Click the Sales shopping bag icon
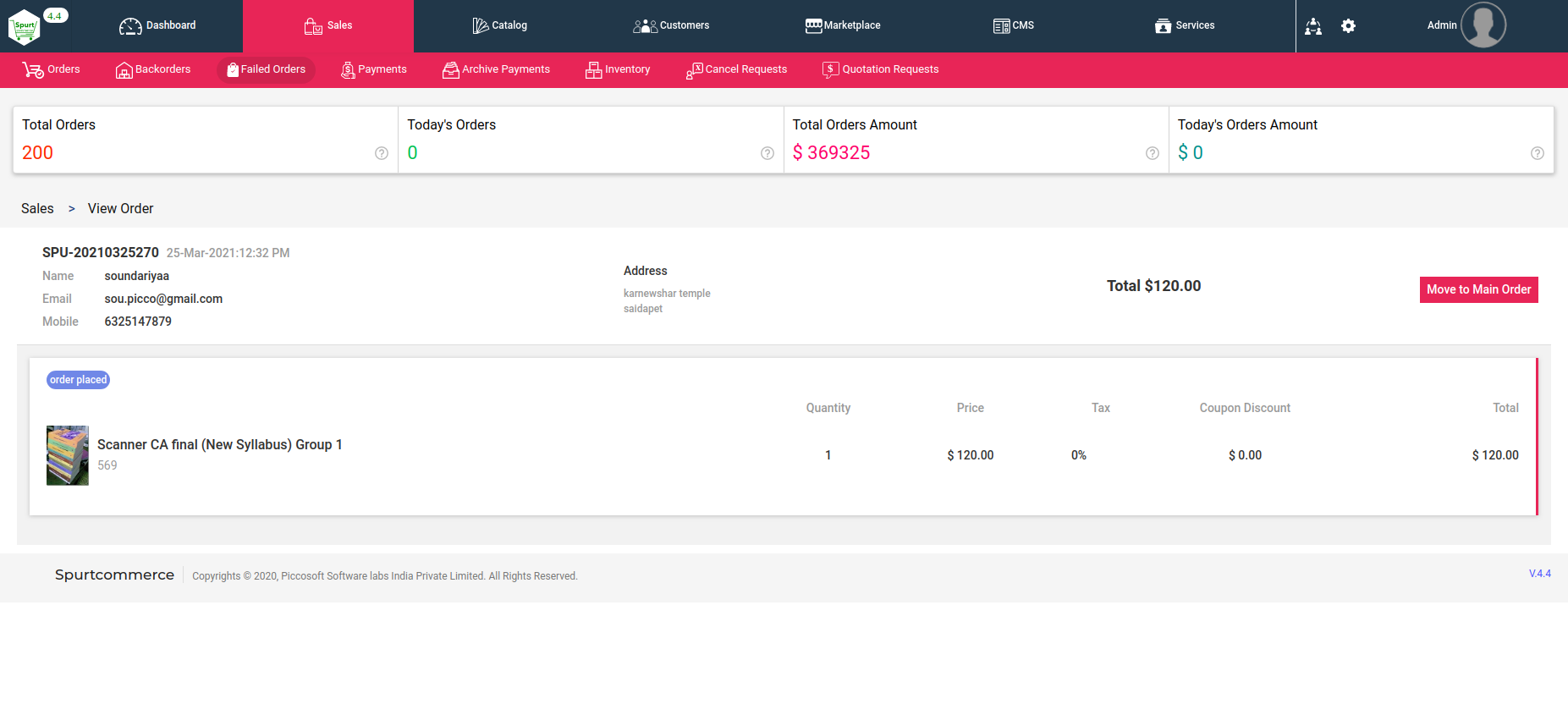Screen dimensions: 1568x715 click(313, 26)
